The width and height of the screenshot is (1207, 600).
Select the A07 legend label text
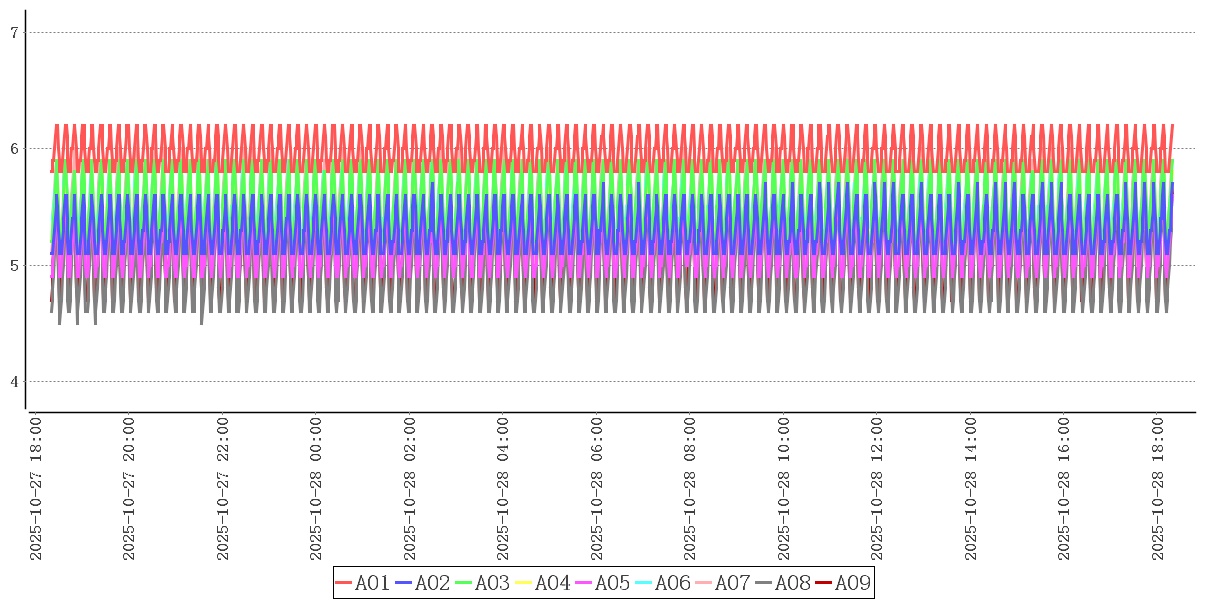pyautogui.click(x=732, y=583)
